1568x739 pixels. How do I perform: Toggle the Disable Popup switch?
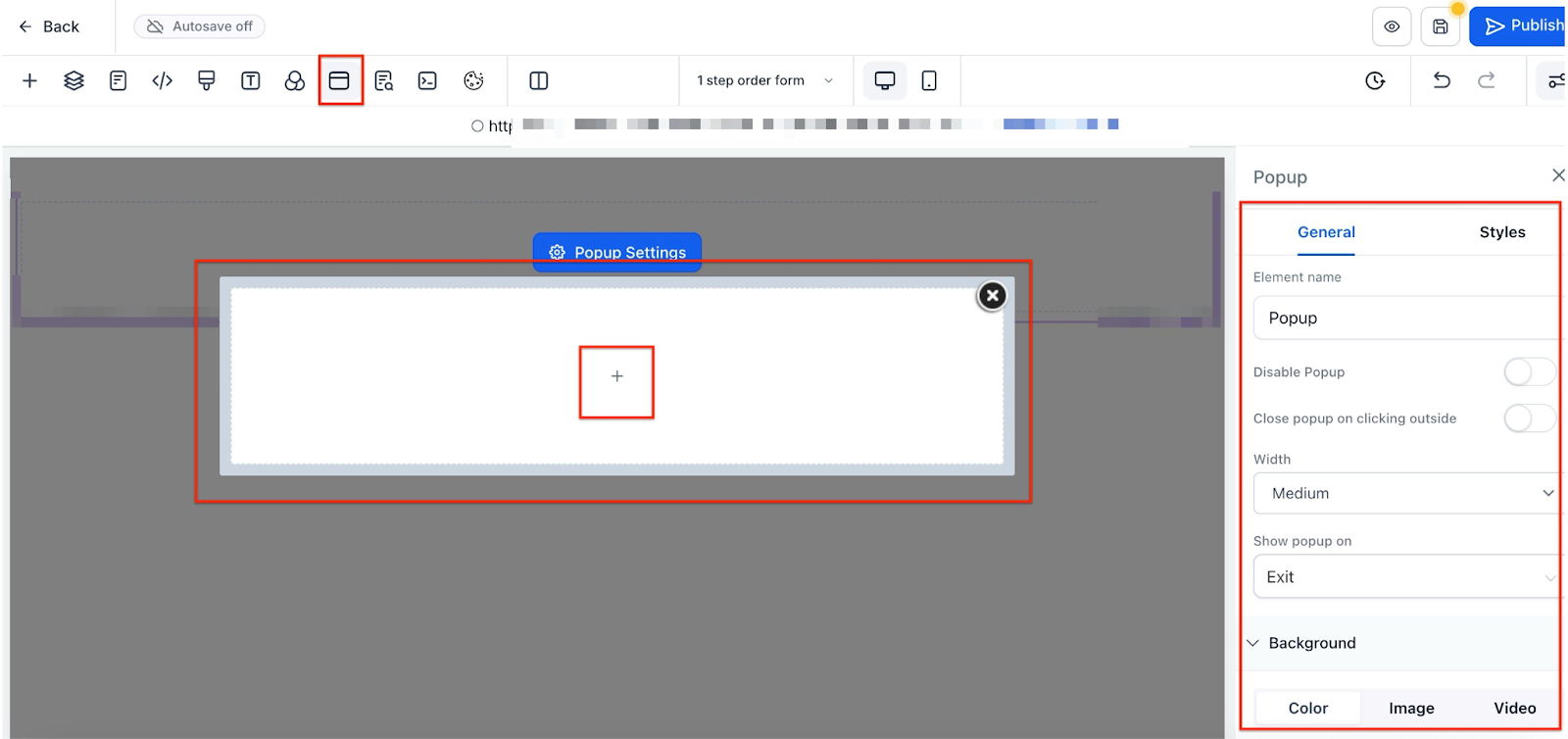click(1529, 371)
